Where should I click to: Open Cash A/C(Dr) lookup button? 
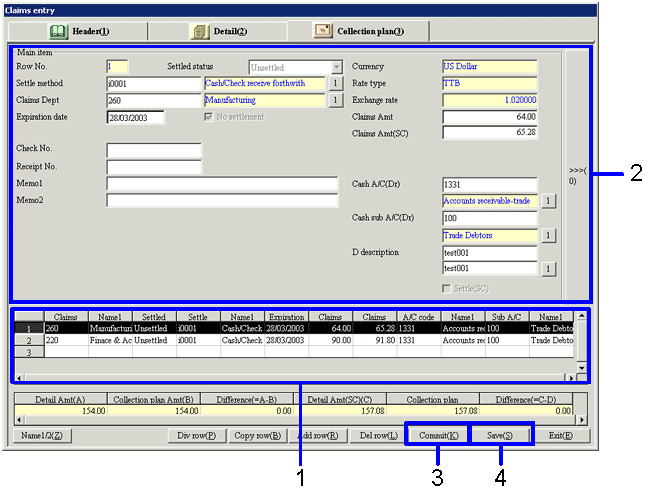pos(548,201)
